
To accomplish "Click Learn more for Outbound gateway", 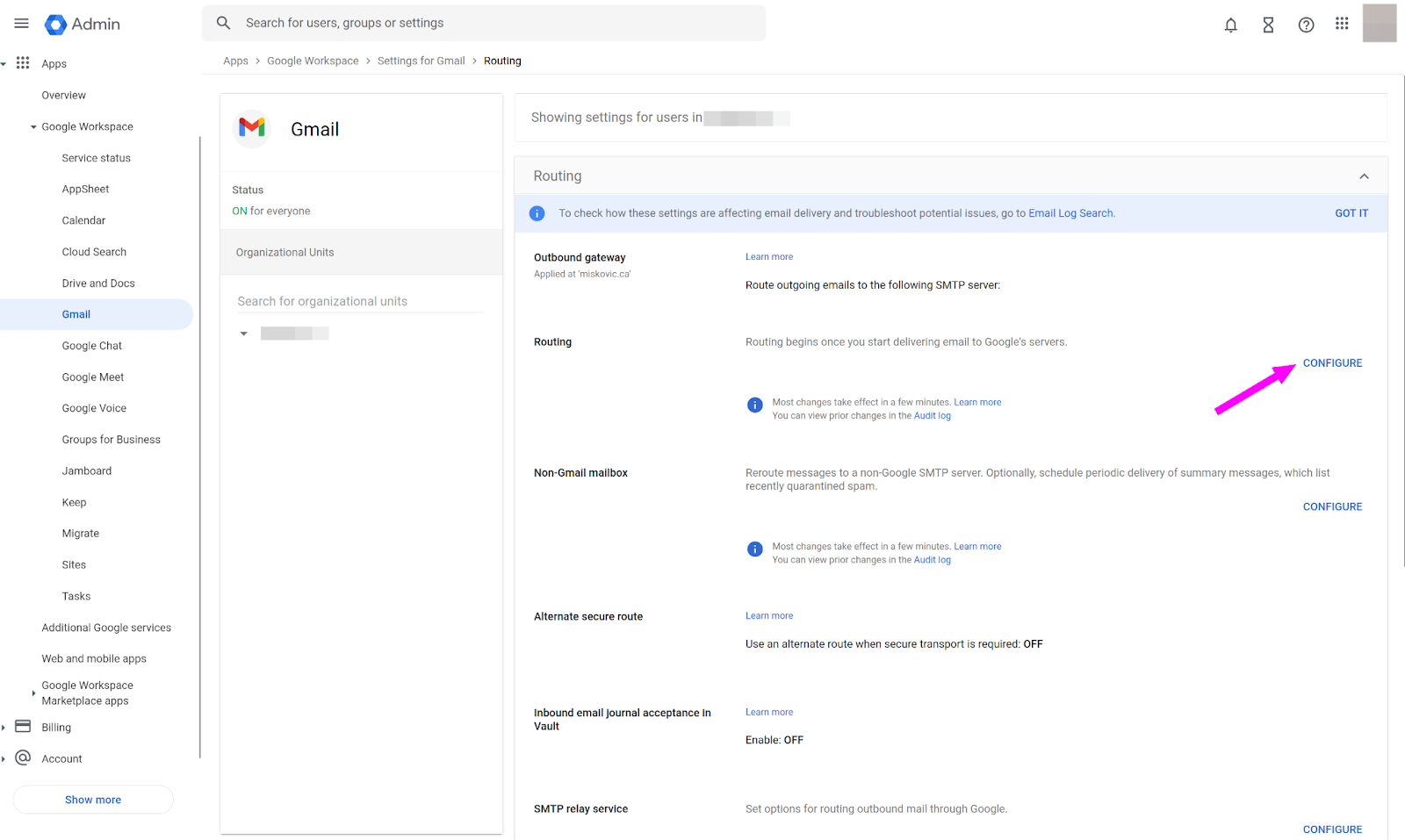I will [769, 256].
